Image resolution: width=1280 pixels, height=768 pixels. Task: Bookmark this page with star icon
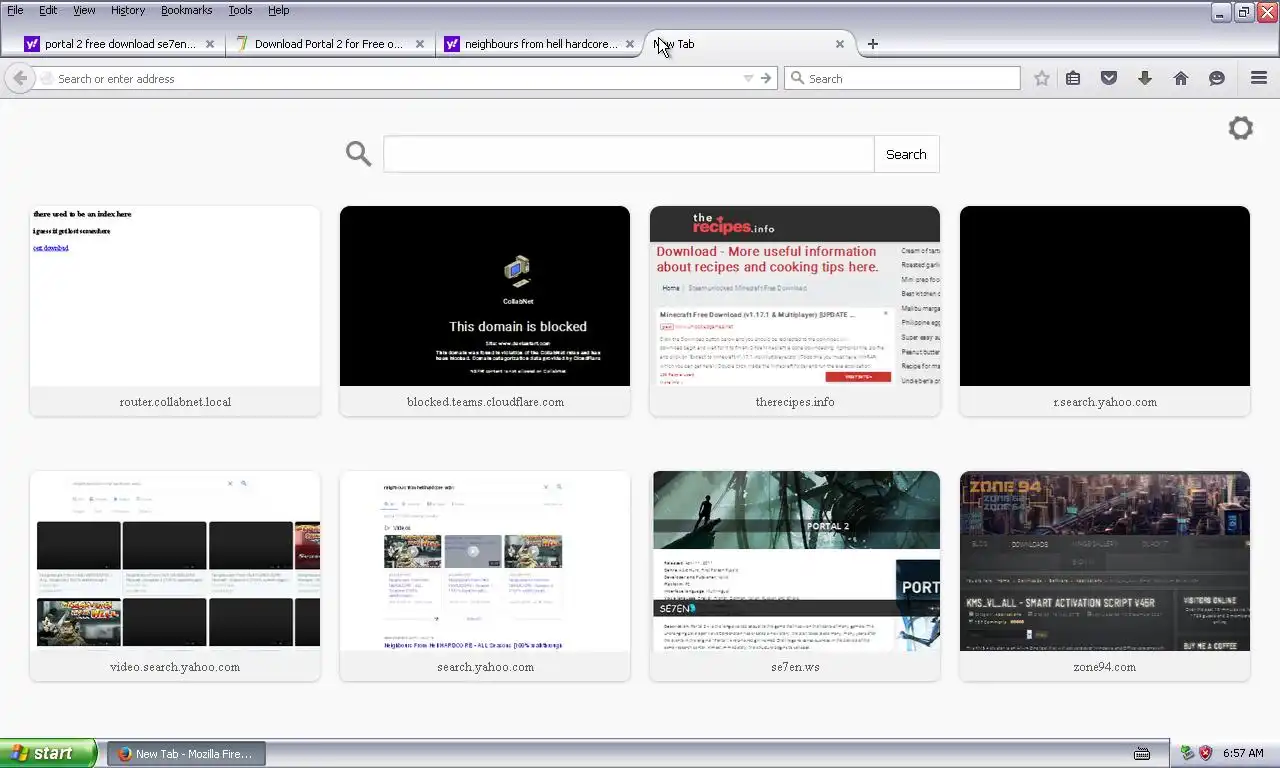pyautogui.click(x=1042, y=78)
